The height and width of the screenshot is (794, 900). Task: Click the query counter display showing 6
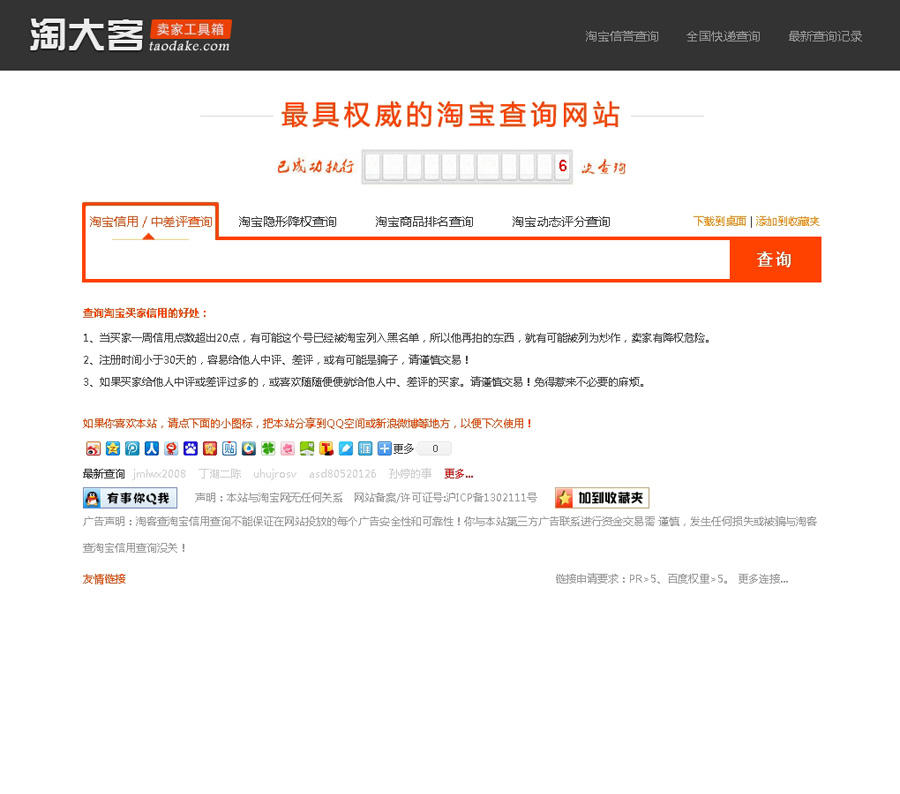tap(467, 166)
